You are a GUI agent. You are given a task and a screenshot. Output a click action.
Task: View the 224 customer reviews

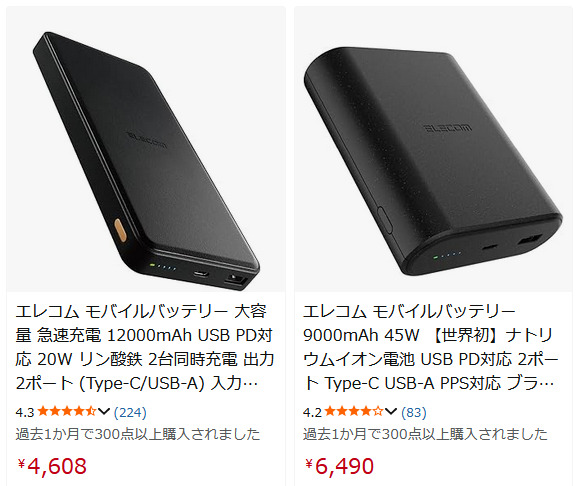coord(130,412)
